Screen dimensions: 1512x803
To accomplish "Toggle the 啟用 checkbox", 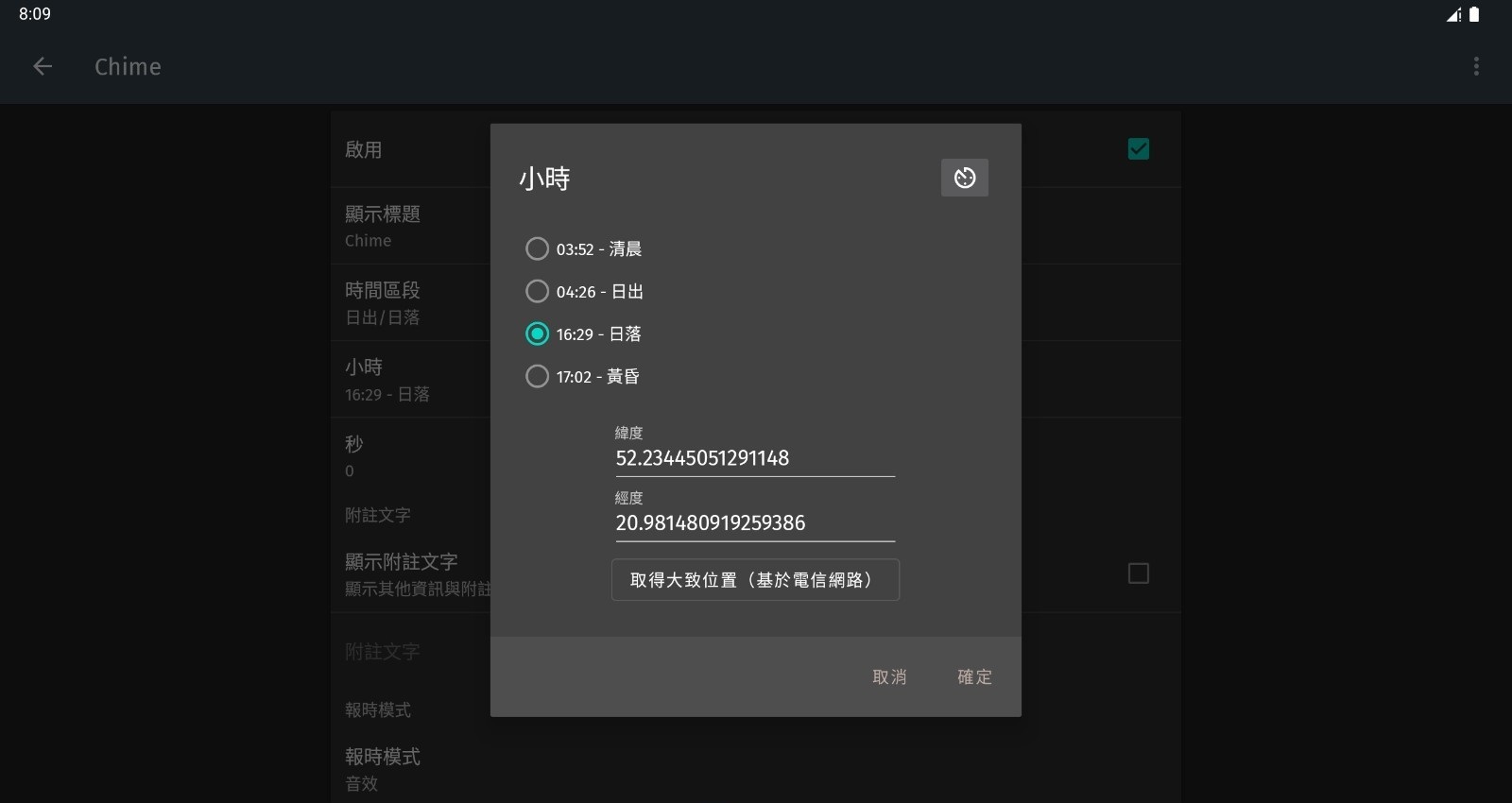I will 1139,149.
